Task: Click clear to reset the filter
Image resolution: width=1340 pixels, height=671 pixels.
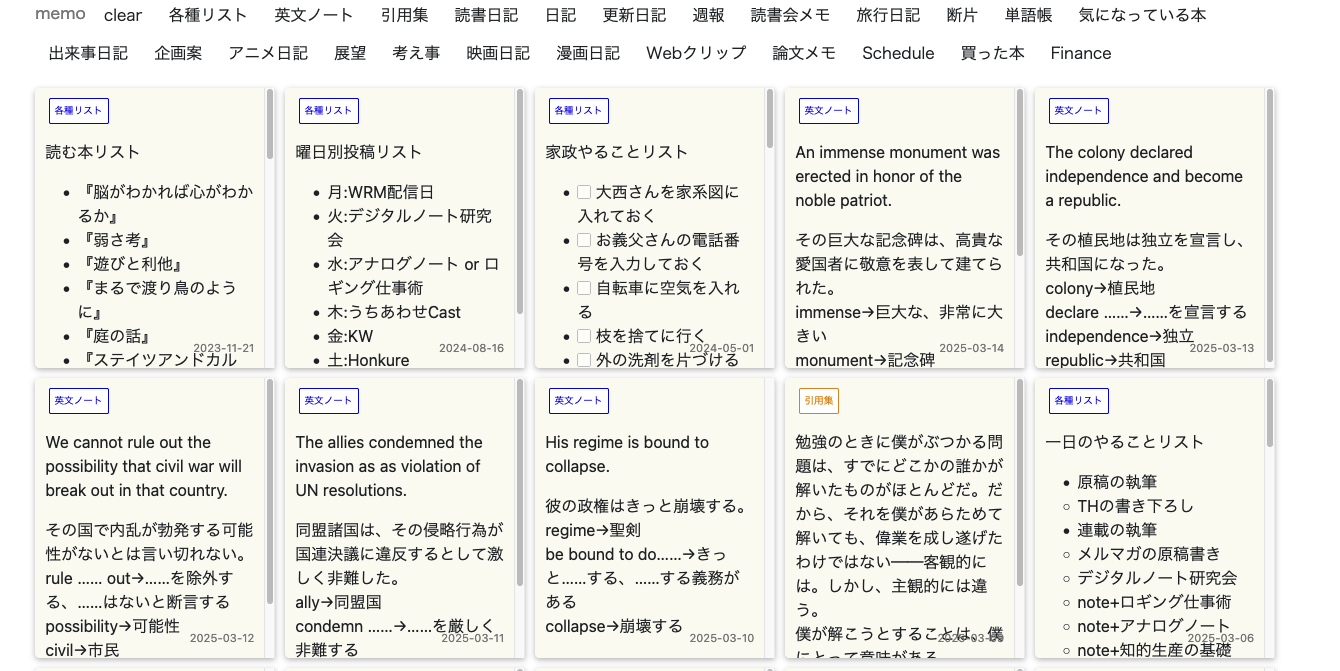Action: pos(123,15)
